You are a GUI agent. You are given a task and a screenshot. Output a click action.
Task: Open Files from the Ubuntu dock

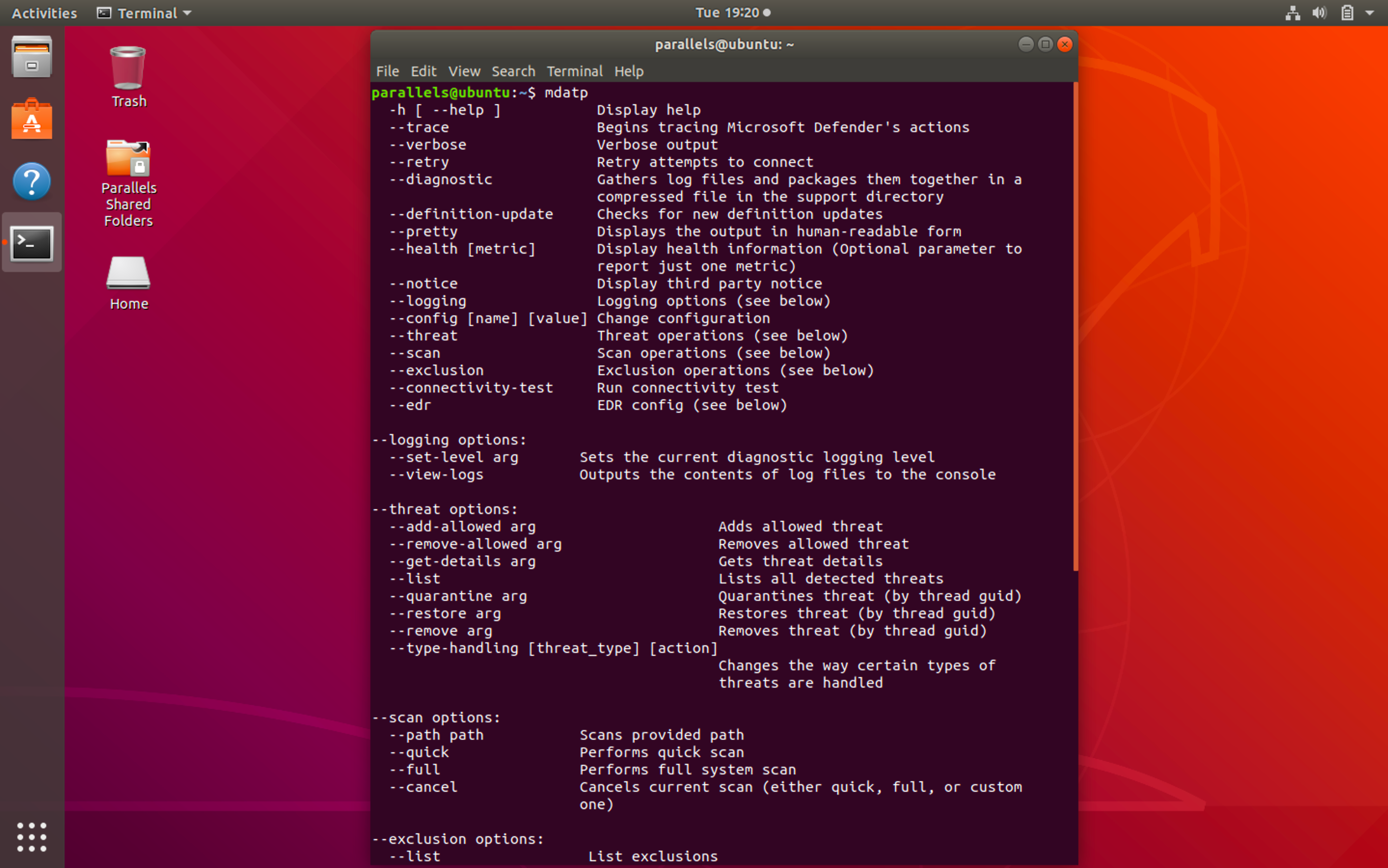pos(31,55)
